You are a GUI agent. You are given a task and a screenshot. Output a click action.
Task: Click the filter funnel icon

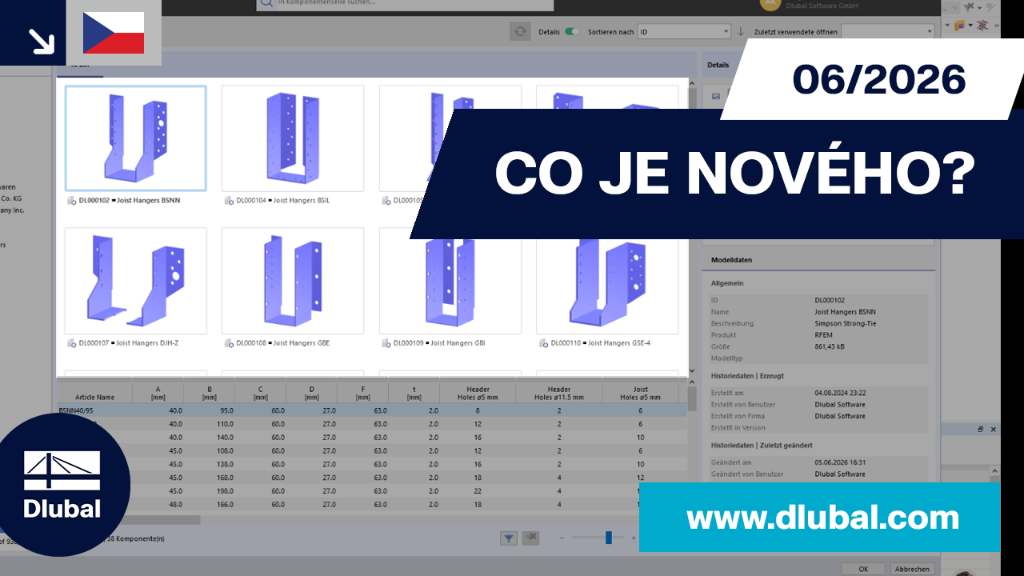tap(509, 538)
